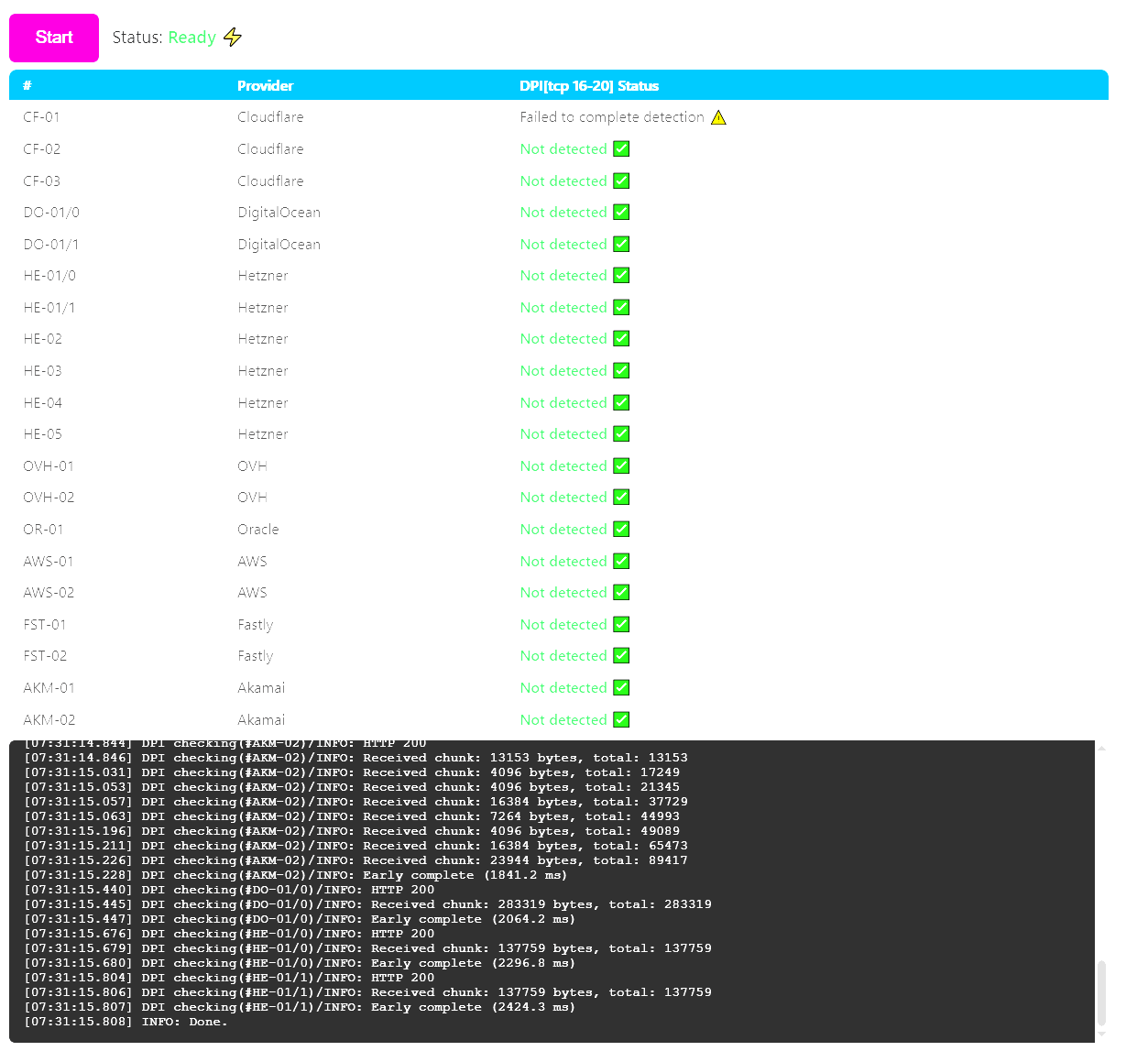Click the log console scrollbar thumb
The height and width of the screenshot is (1051, 1148).
(x=1101, y=993)
